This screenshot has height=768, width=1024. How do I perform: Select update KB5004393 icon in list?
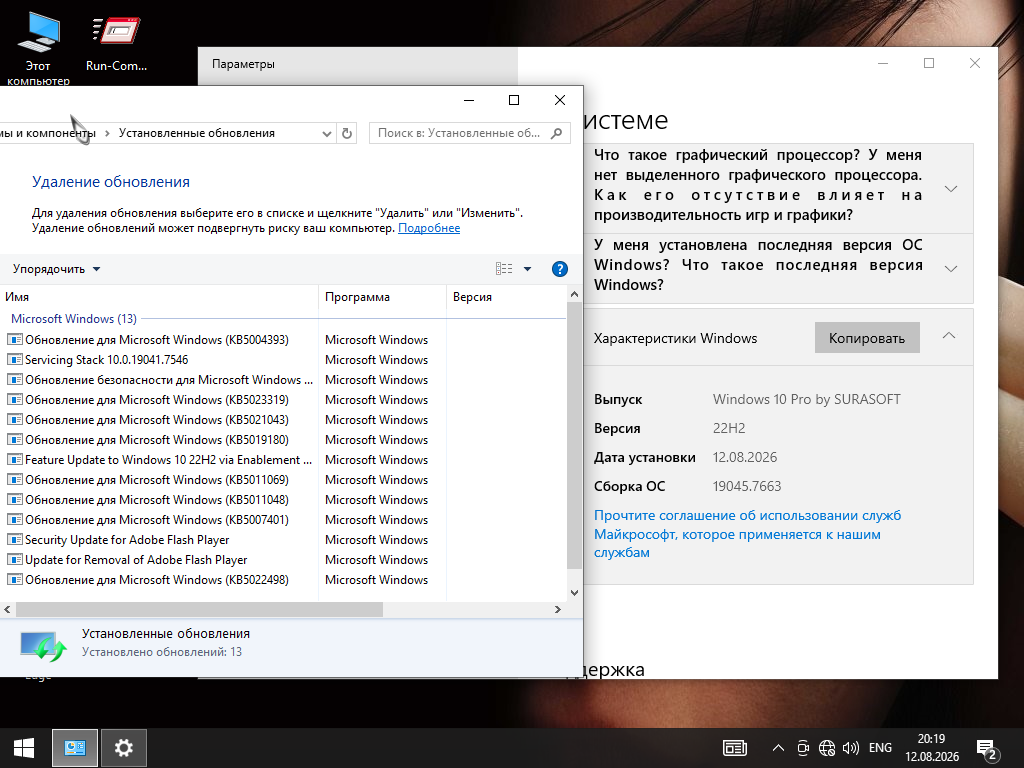(x=14, y=340)
